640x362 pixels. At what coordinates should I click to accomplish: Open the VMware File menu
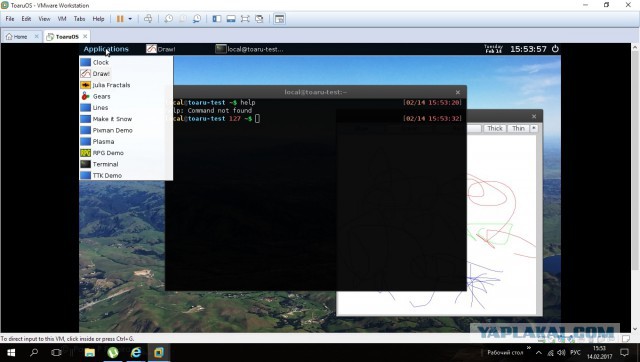coord(10,19)
